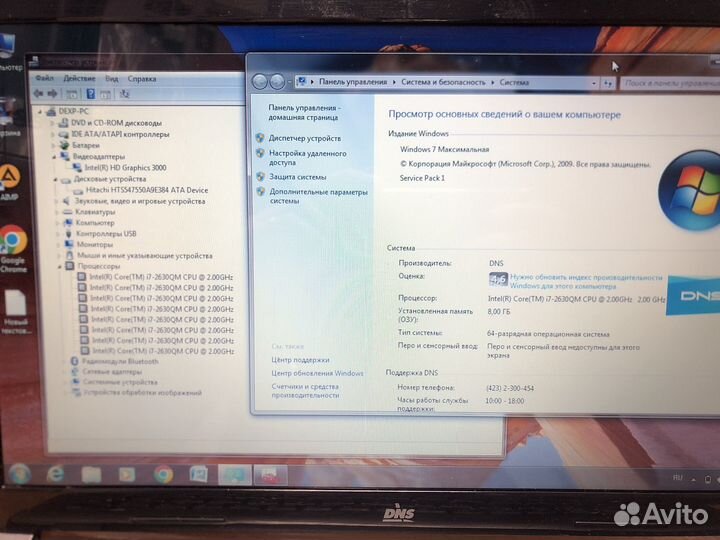Select Устройства обработки изображений category
The height and width of the screenshot is (540, 720).
143,393
